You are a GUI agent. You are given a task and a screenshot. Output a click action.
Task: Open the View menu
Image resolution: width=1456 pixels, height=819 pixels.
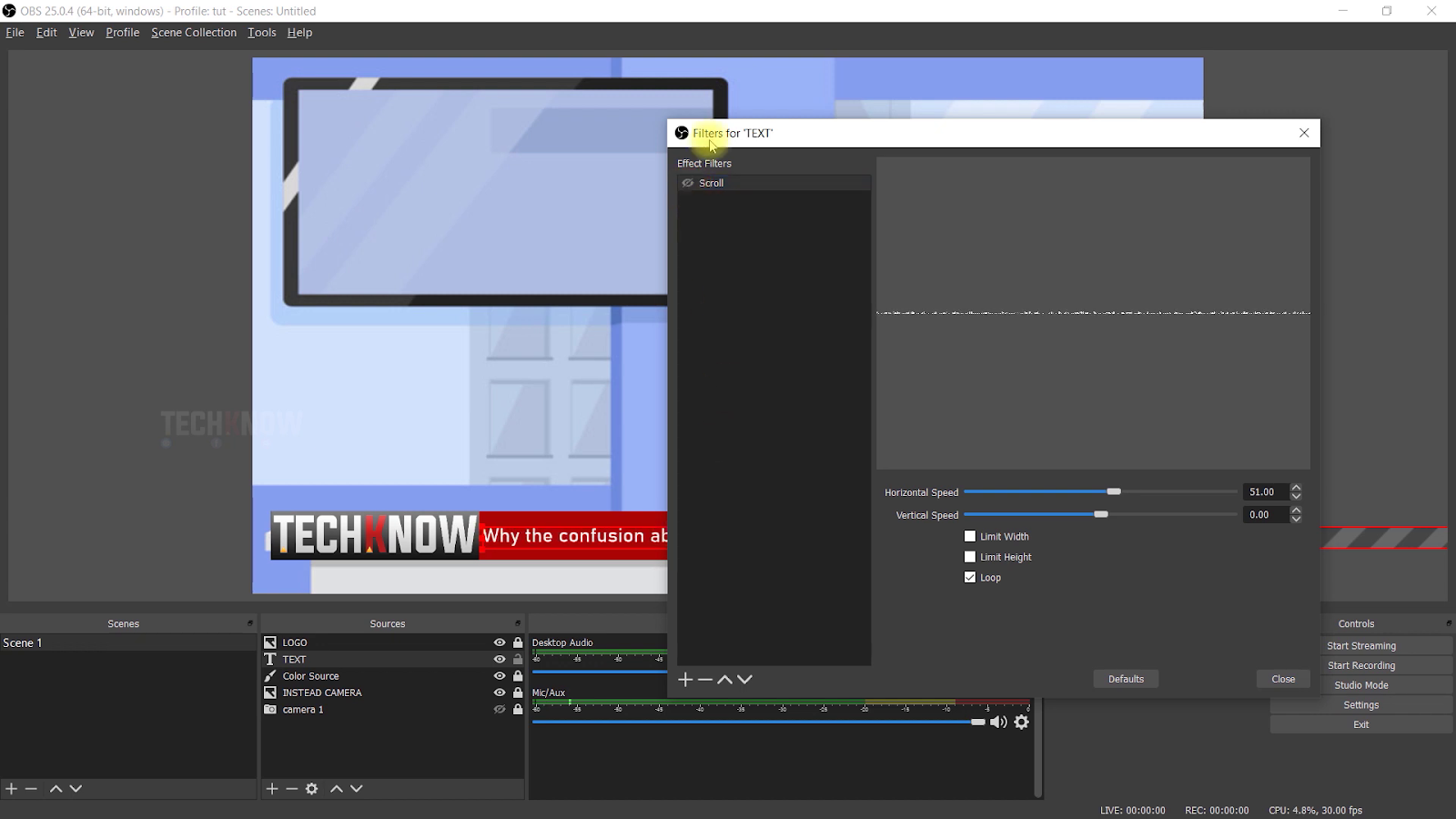(81, 33)
